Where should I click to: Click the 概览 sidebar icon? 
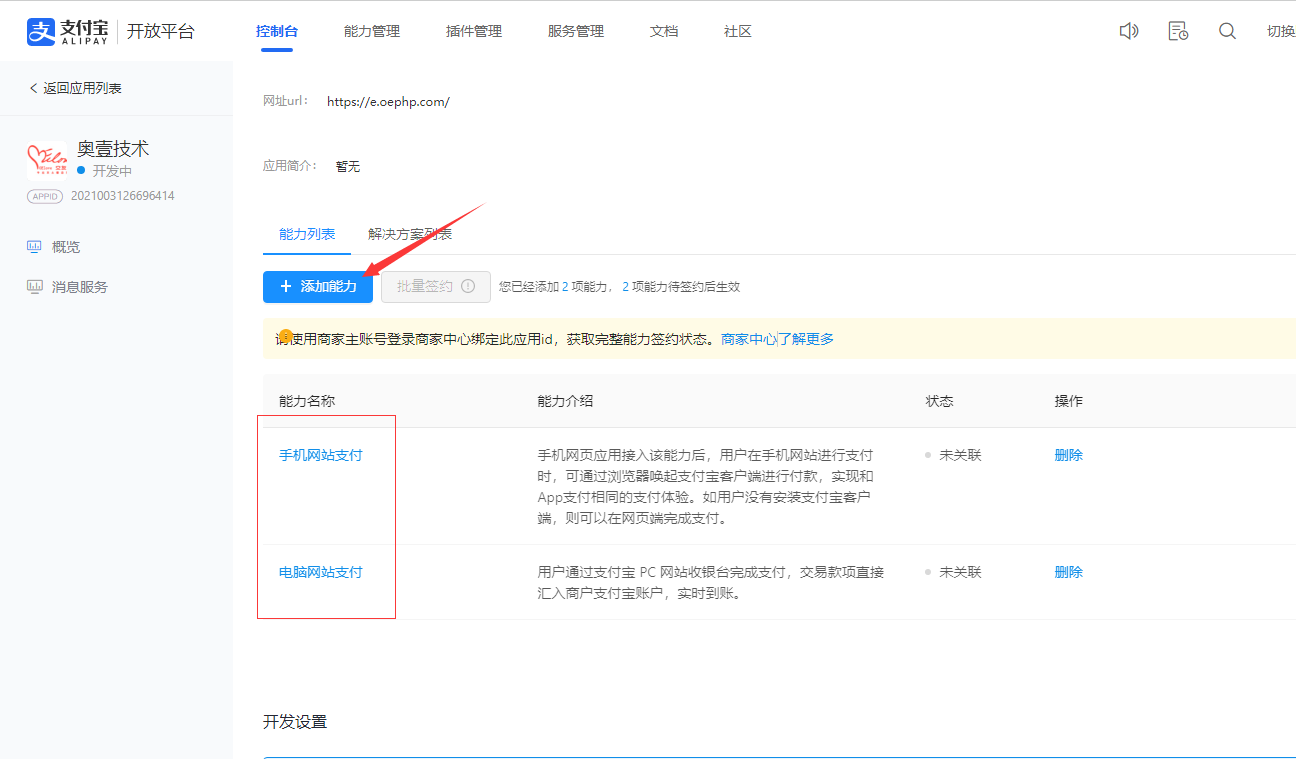(34, 247)
